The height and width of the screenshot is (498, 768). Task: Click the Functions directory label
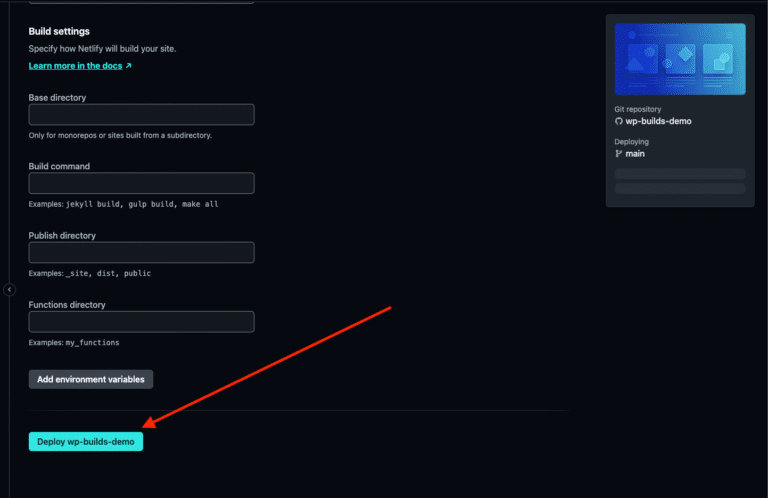(67, 305)
